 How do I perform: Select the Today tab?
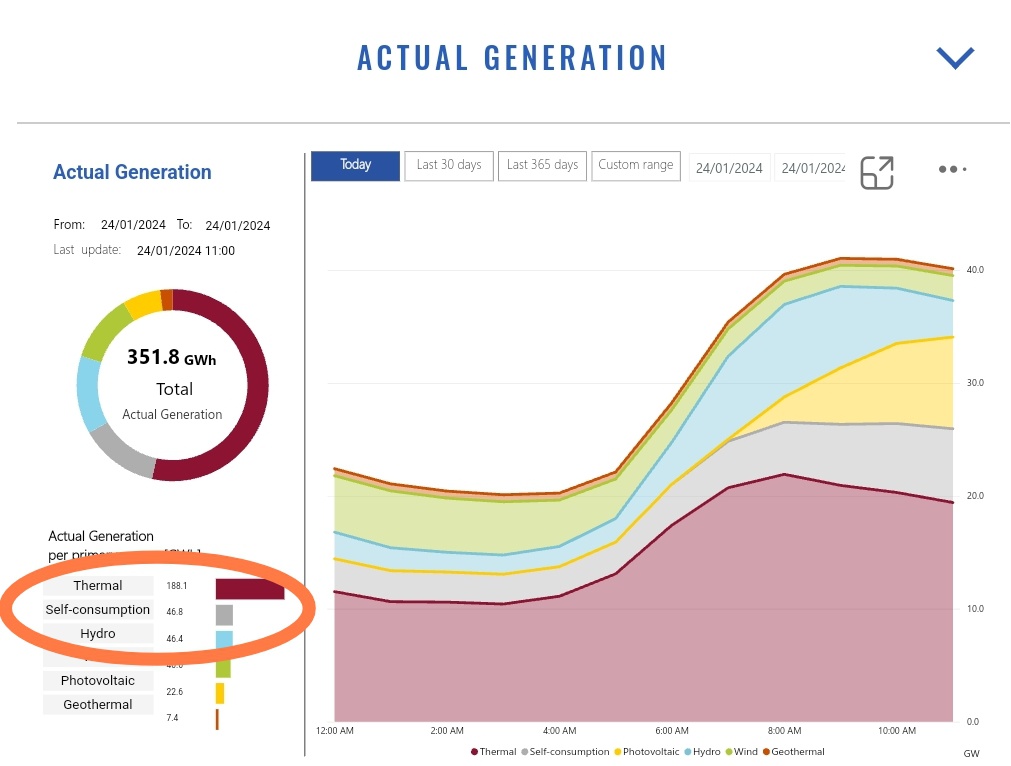[x=355, y=166]
